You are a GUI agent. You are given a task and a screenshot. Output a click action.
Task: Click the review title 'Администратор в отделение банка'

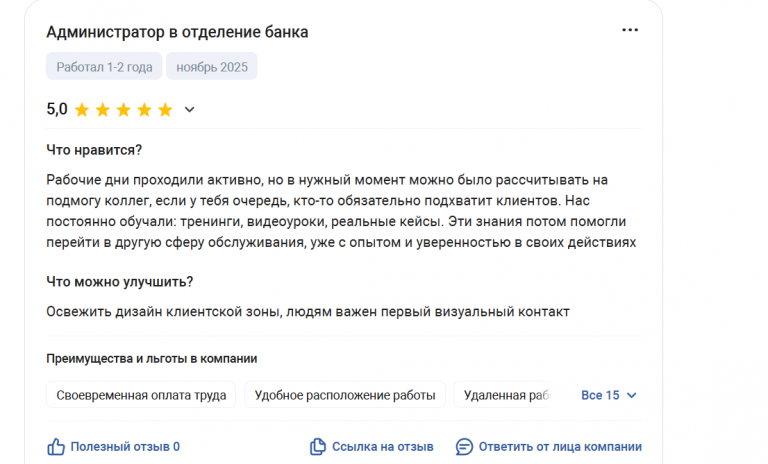click(177, 32)
